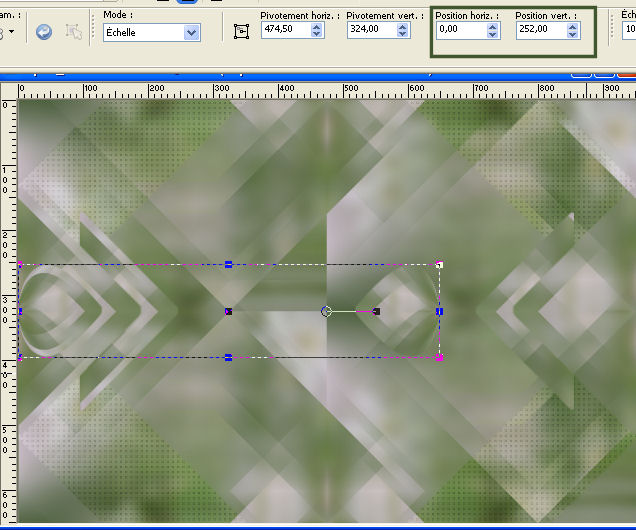Click the Pivotement vert. value field
The width and height of the screenshot is (636, 530).
tap(372, 29)
